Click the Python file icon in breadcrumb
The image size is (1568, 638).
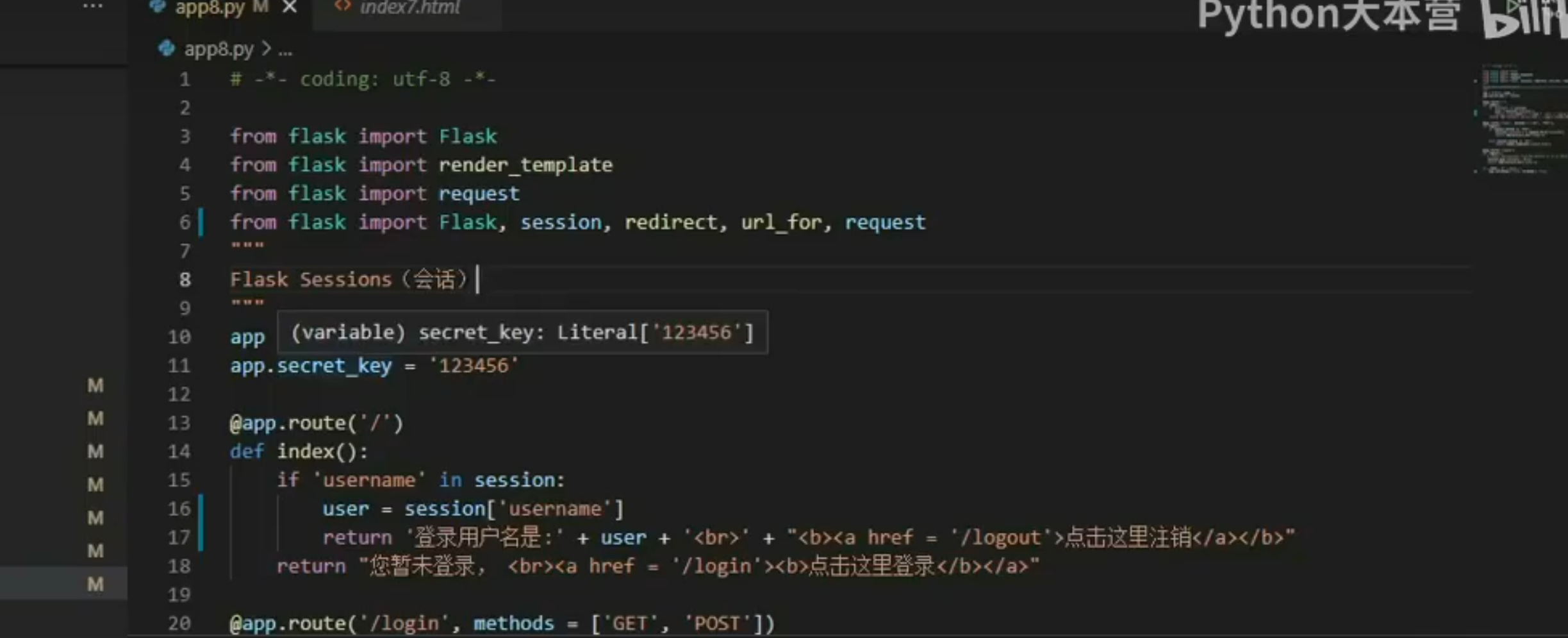[x=167, y=49]
